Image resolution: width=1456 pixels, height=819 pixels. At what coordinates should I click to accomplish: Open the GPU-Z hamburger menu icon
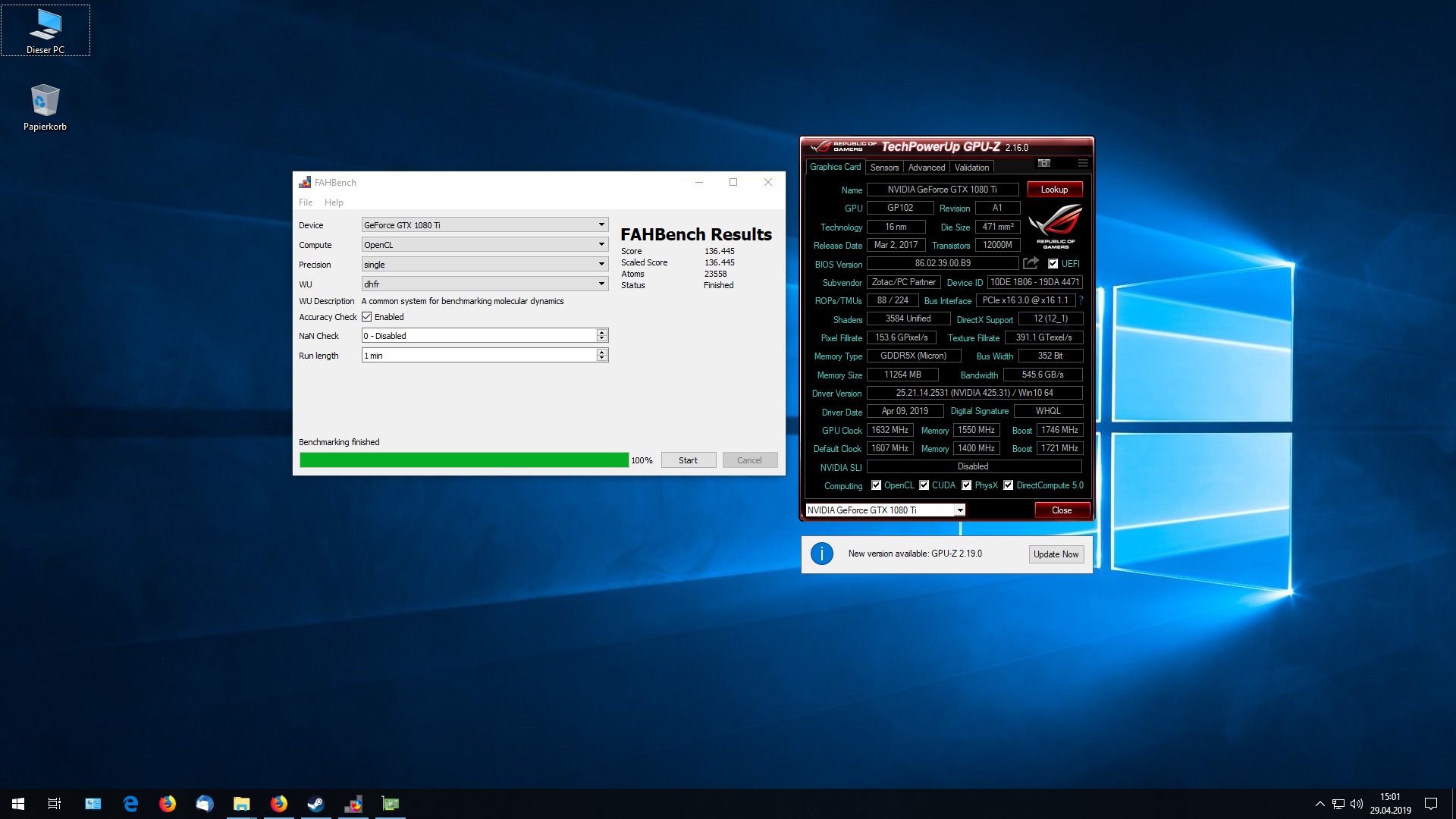point(1083,163)
